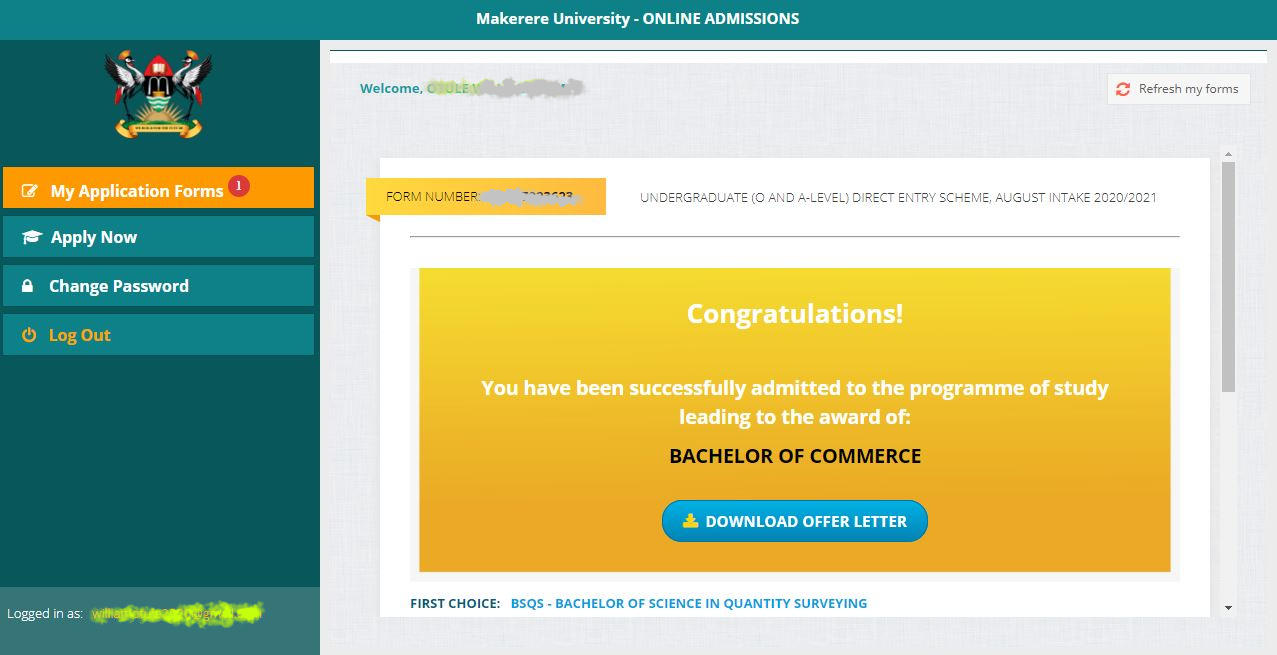Click the form panel scrollbar thumb
This screenshot has height=655, width=1277.
point(1228,277)
